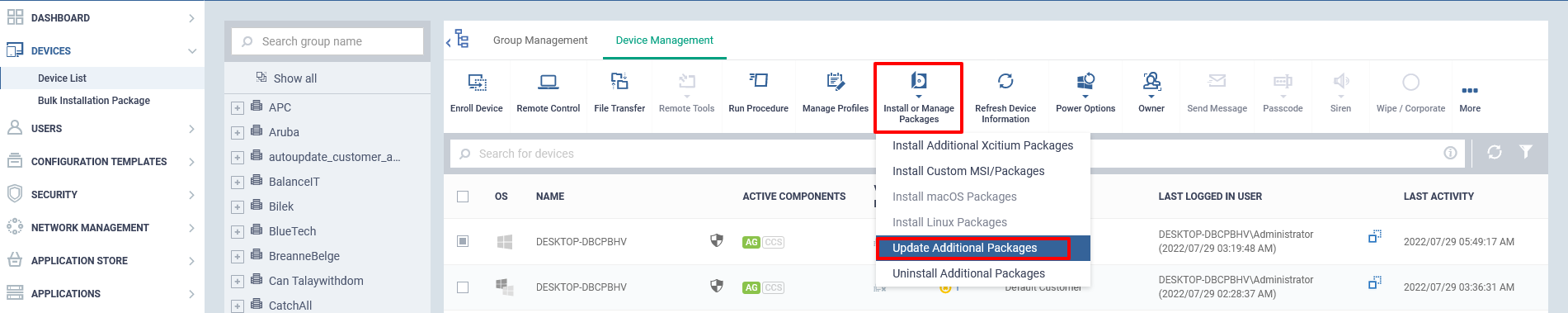Click remote session icon for 03:36:31 AM row
Image resolution: width=1568 pixels, height=313 pixels.
[x=1375, y=282]
